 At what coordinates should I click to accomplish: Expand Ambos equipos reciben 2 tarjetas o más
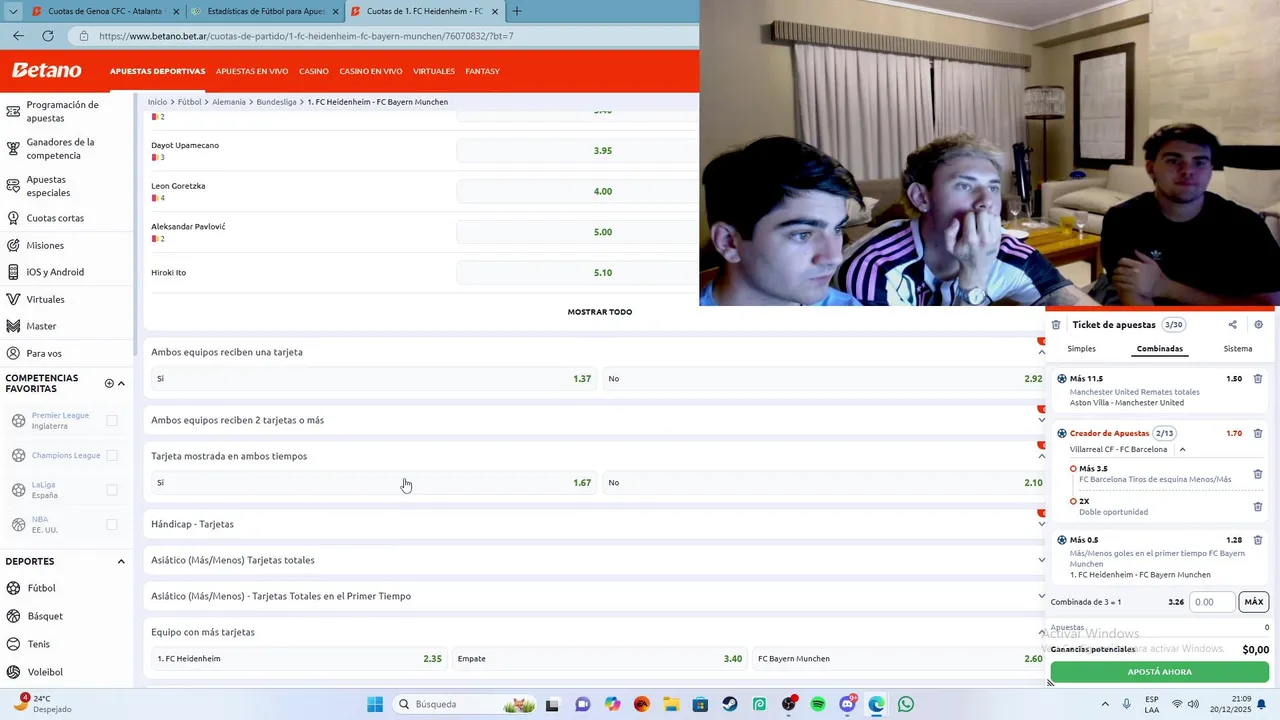pos(1041,420)
